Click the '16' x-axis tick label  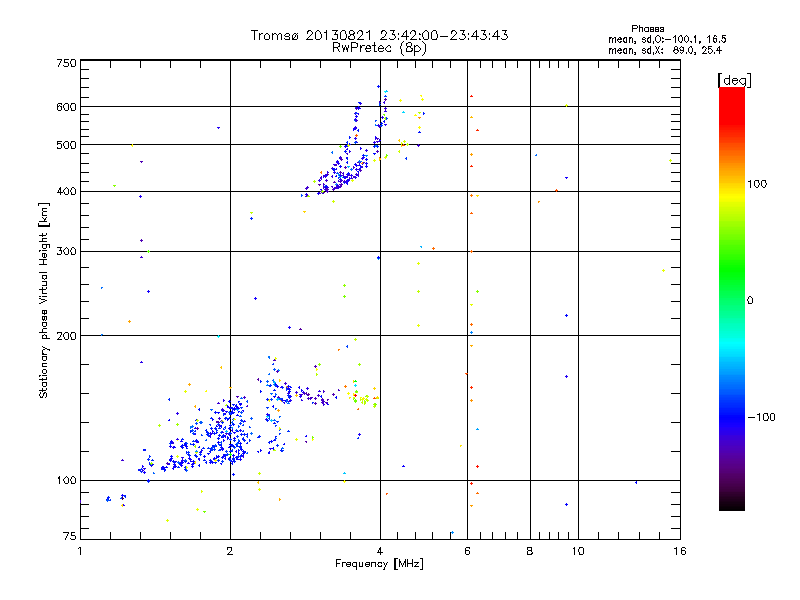tap(680, 551)
